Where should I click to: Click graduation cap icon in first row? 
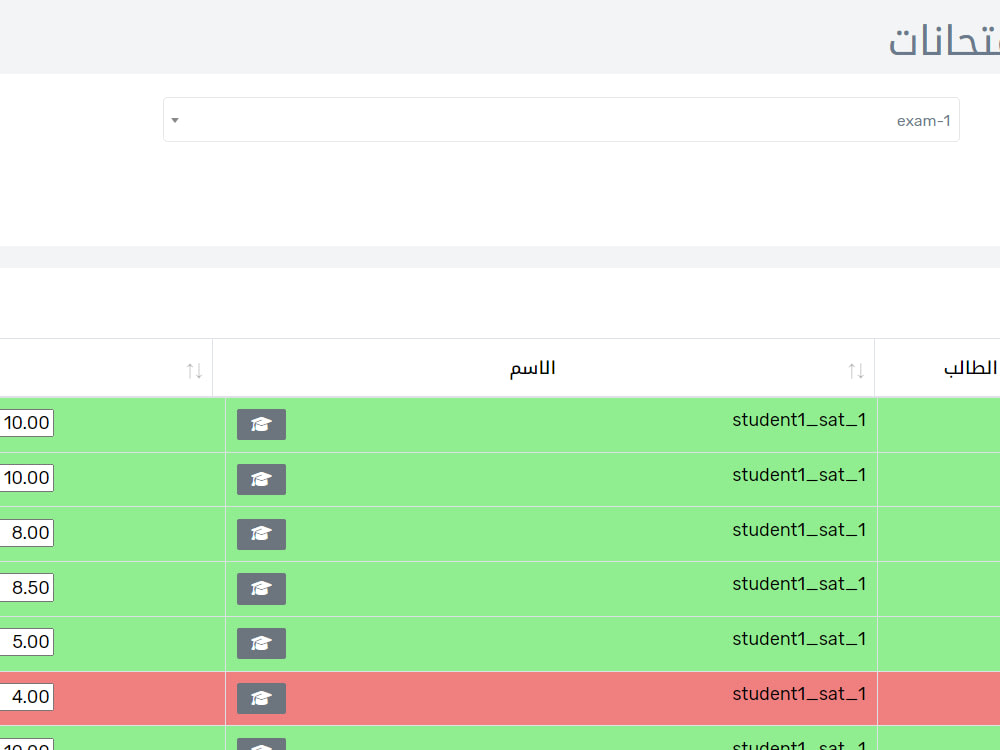click(x=261, y=424)
